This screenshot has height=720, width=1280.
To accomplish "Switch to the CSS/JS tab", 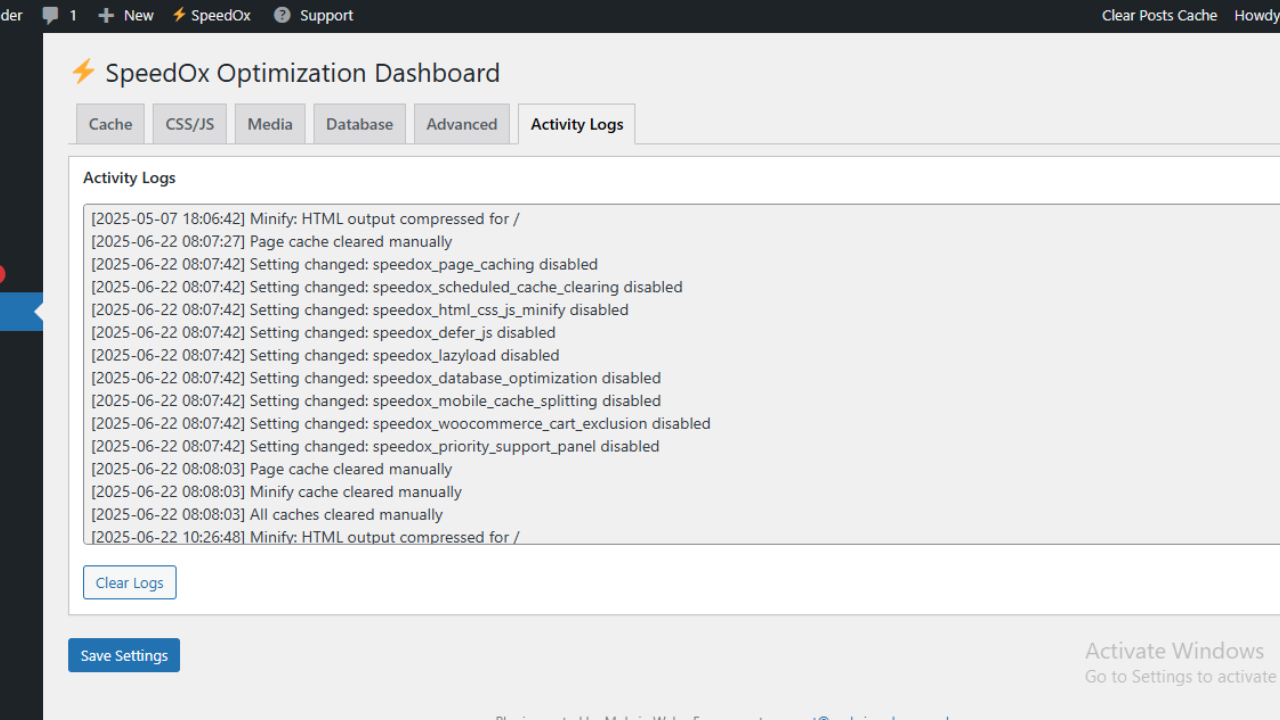I will click(x=189, y=124).
